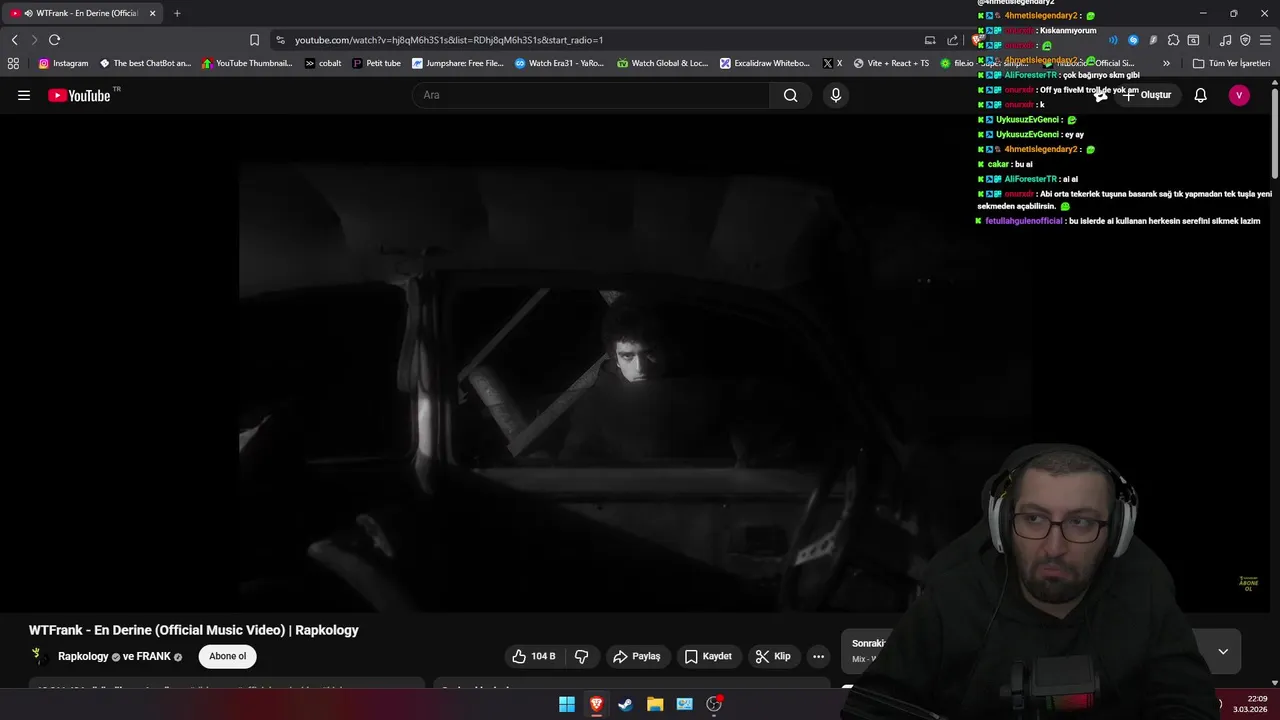Viewport: 1280px width, 720px height.
Task: Open Vite + React + TS bookmark
Action: (891, 63)
